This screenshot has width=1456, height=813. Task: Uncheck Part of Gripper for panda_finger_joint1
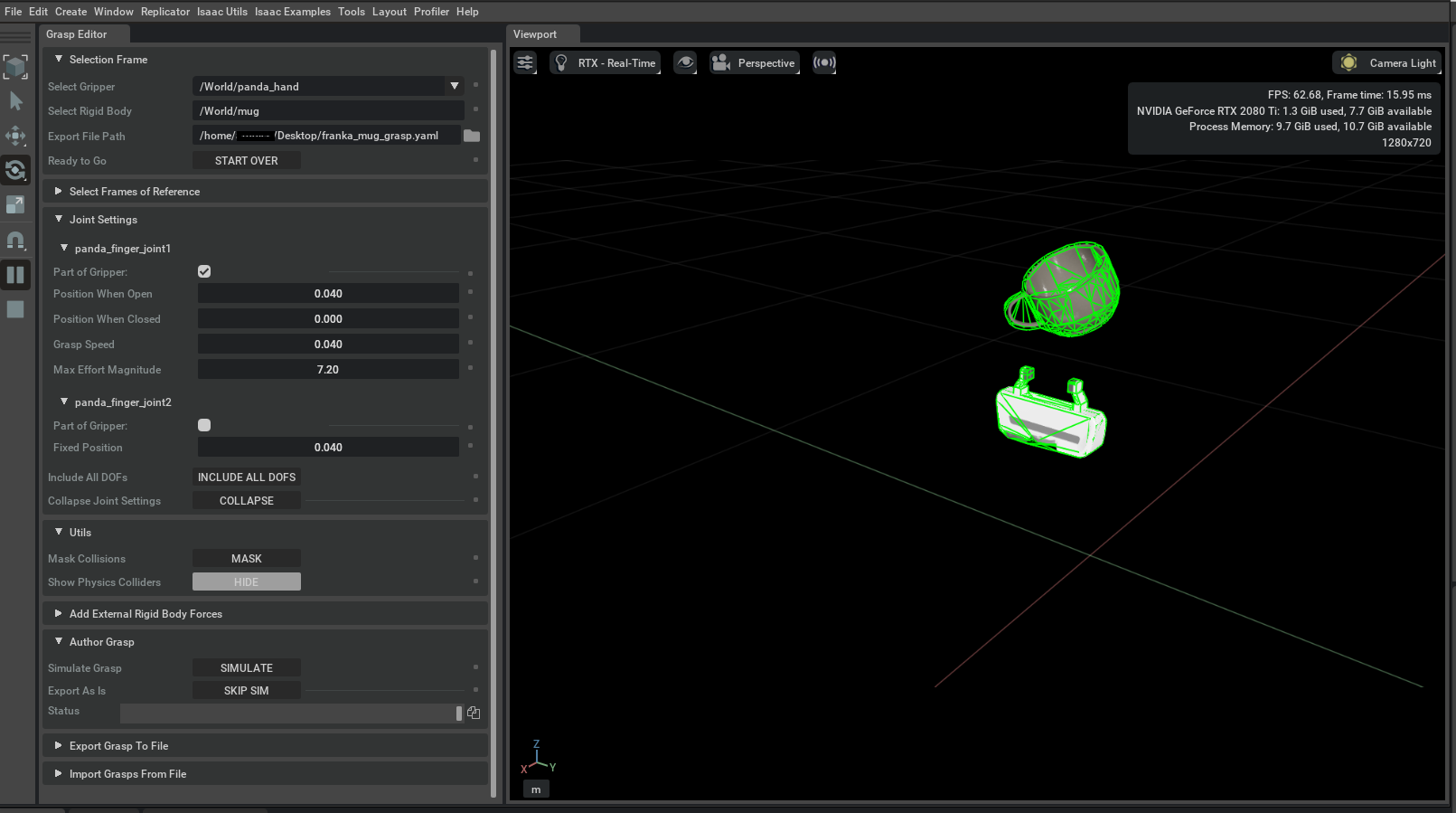[204, 271]
